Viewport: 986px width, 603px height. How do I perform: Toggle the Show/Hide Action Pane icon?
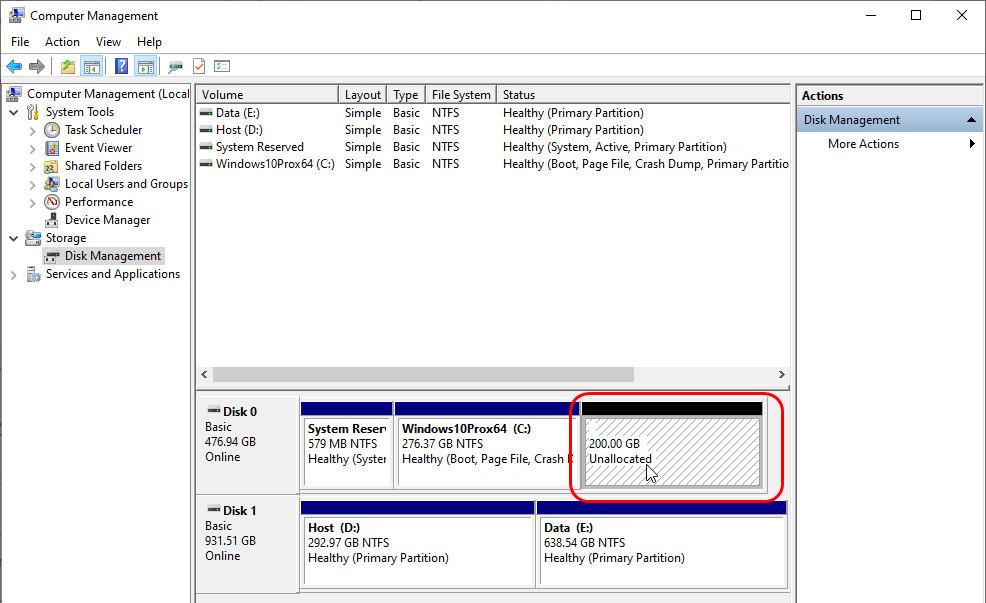146,66
